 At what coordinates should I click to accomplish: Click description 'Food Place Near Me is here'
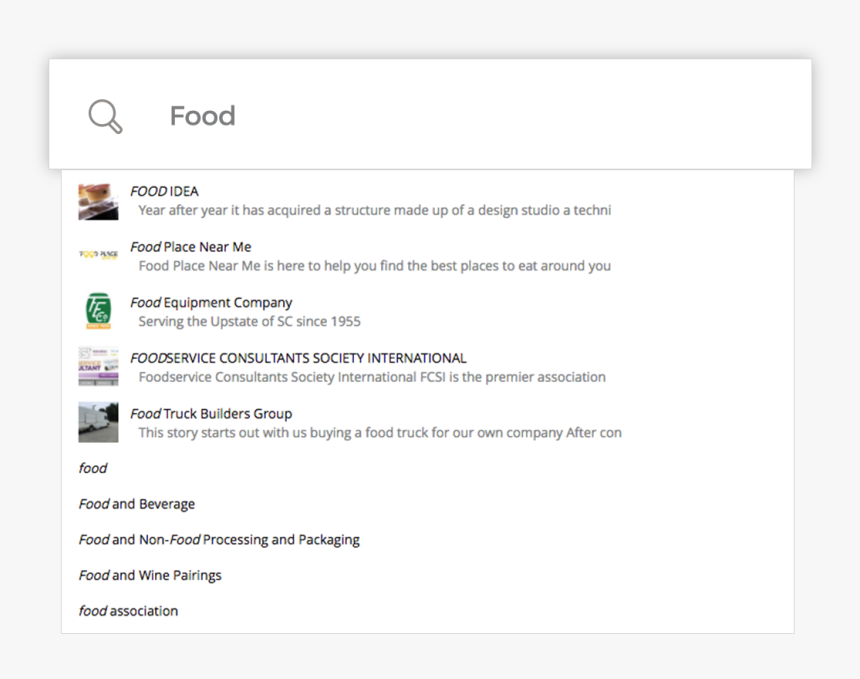(375, 266)
